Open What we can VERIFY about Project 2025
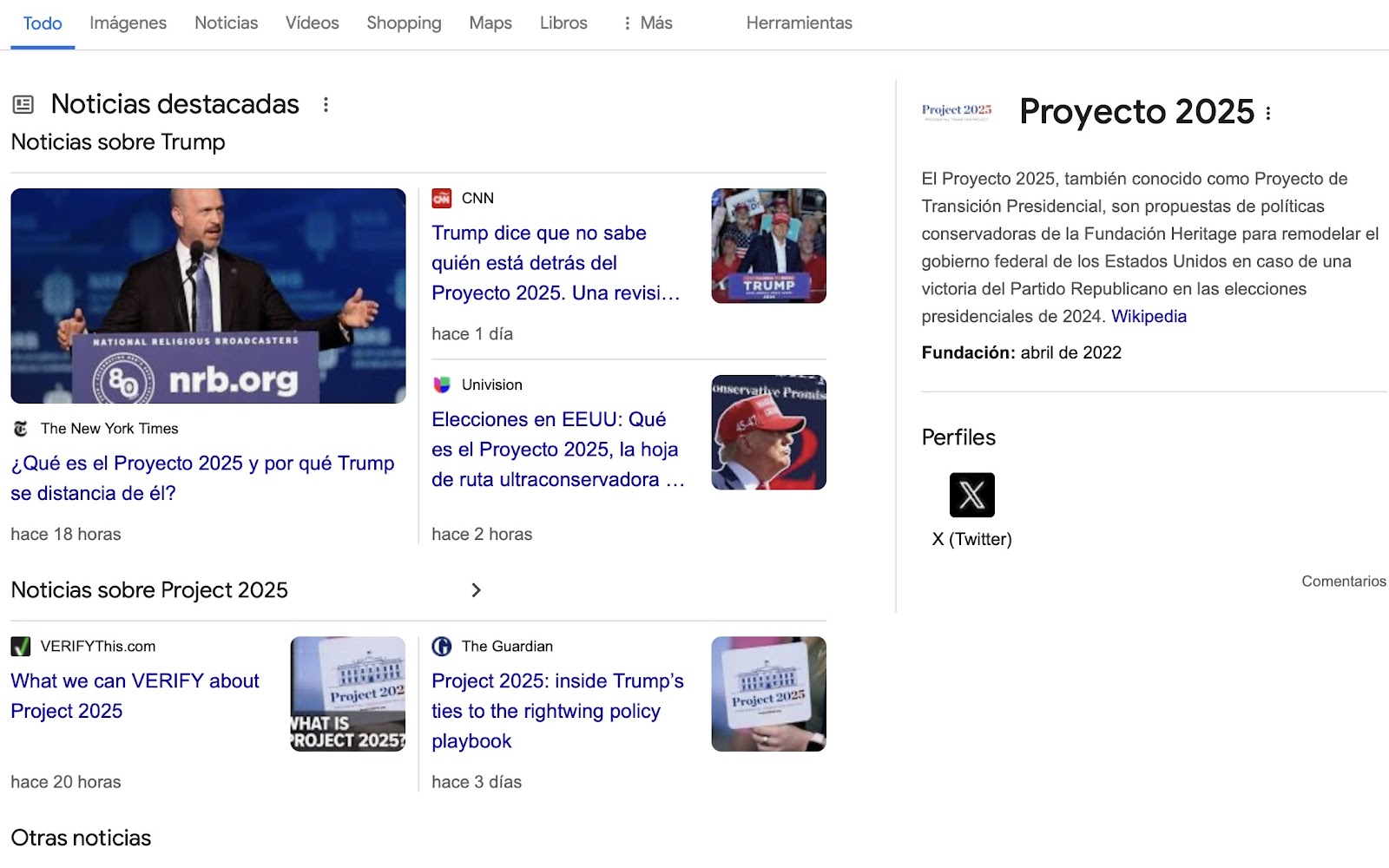The width and height of the screenshot is (1389, 868). (x=135, y=696)
